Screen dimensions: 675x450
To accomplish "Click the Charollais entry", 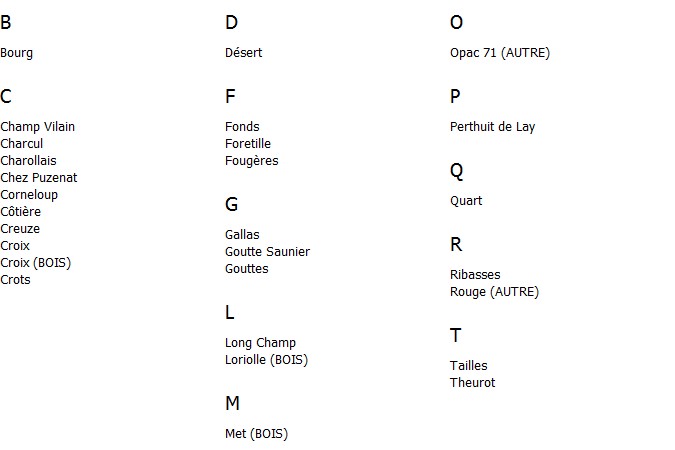I will pyautogui.click(x=28, y=161).
